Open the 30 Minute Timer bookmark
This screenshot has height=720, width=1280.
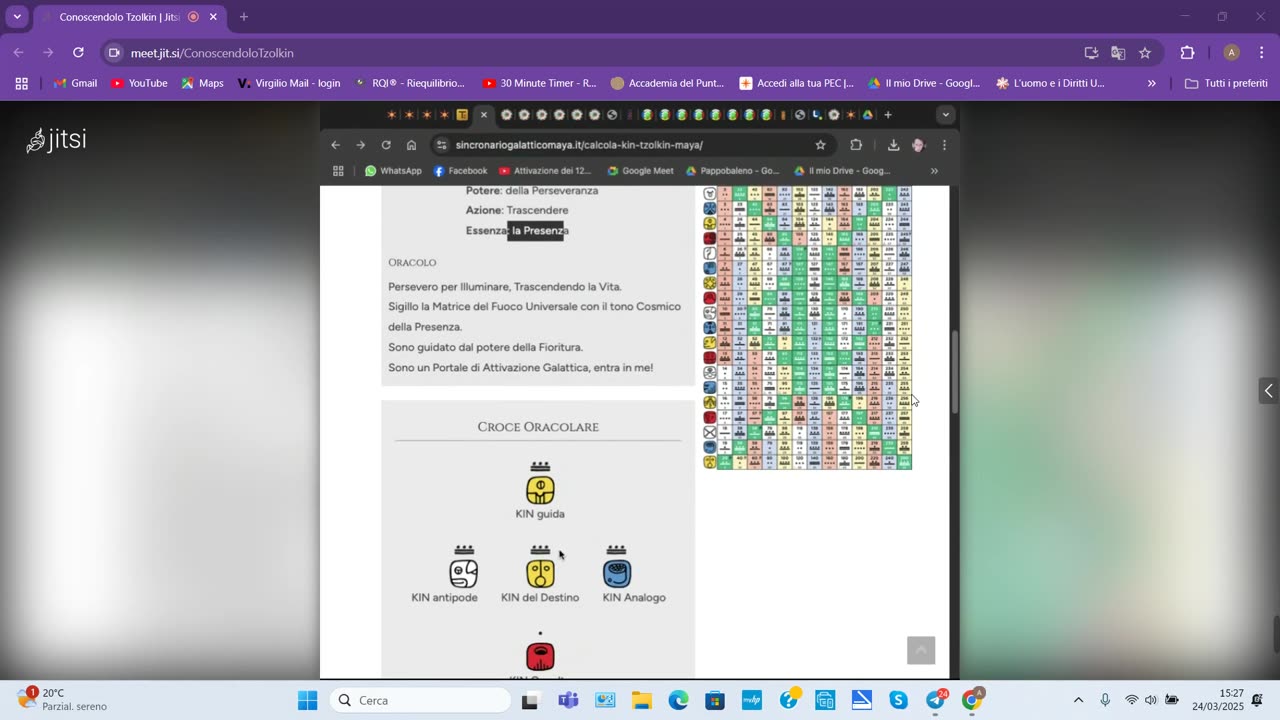pyautogui.click(x=539, y=83)
